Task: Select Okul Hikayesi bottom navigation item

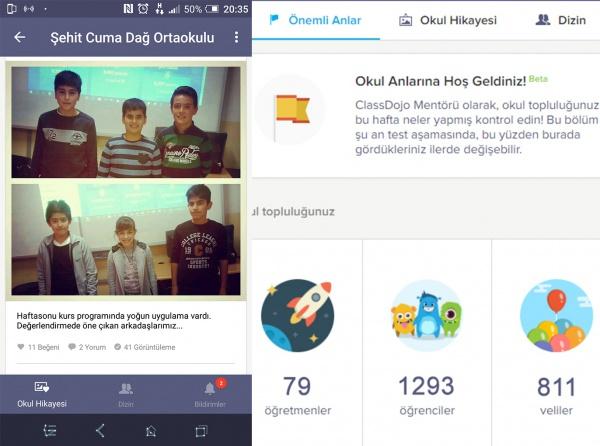Action: [42, 394]
